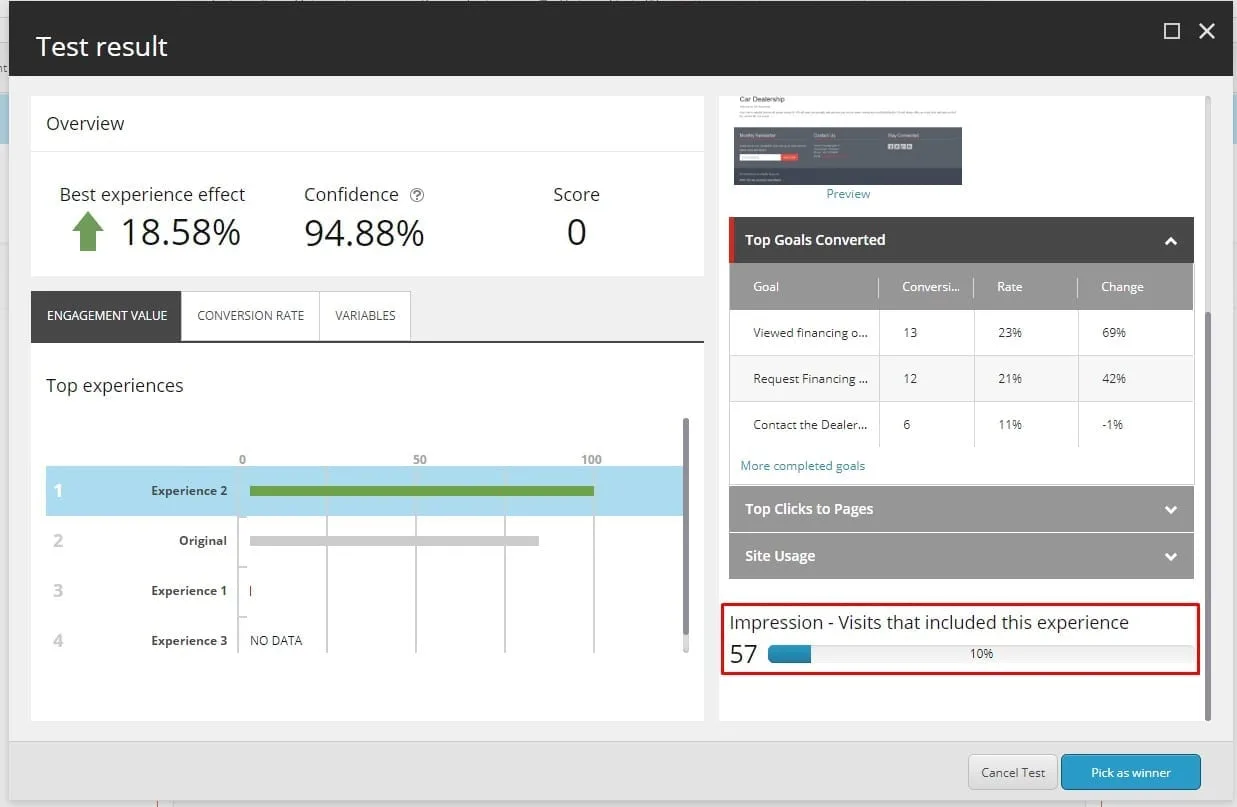Switch to the Conversion Rate tab
This screenshot has width=1237, height=807.
[x=250, y=316]
